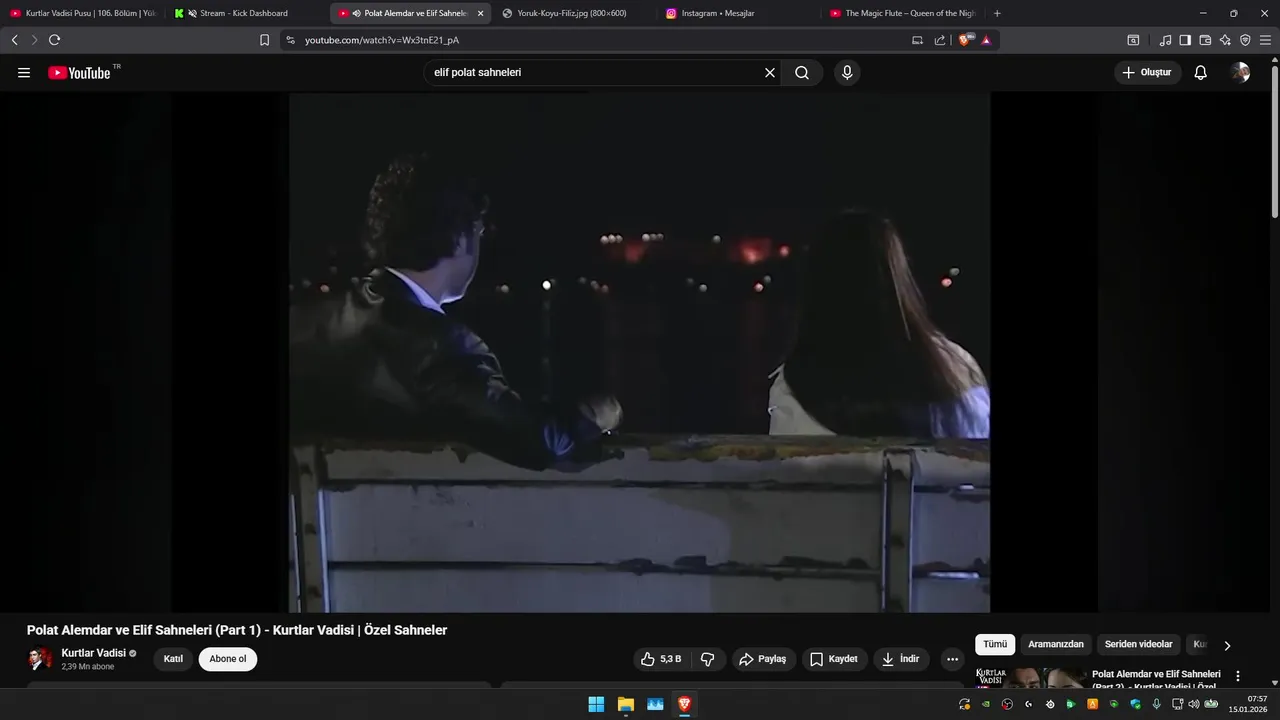The image size is (1280, 720).
Task: Open the NVIDIA tray icon
Action: pos(986,704)
